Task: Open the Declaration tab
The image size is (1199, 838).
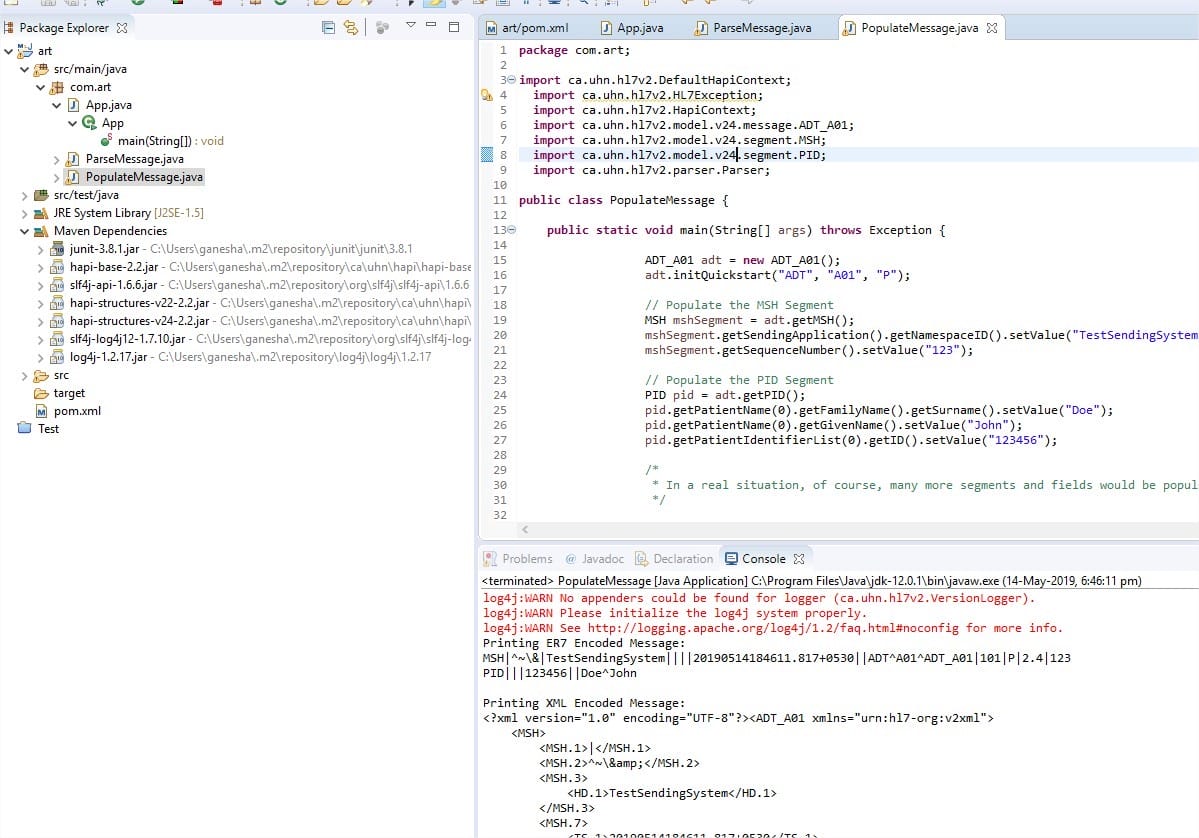Action: tap(674, 559)
